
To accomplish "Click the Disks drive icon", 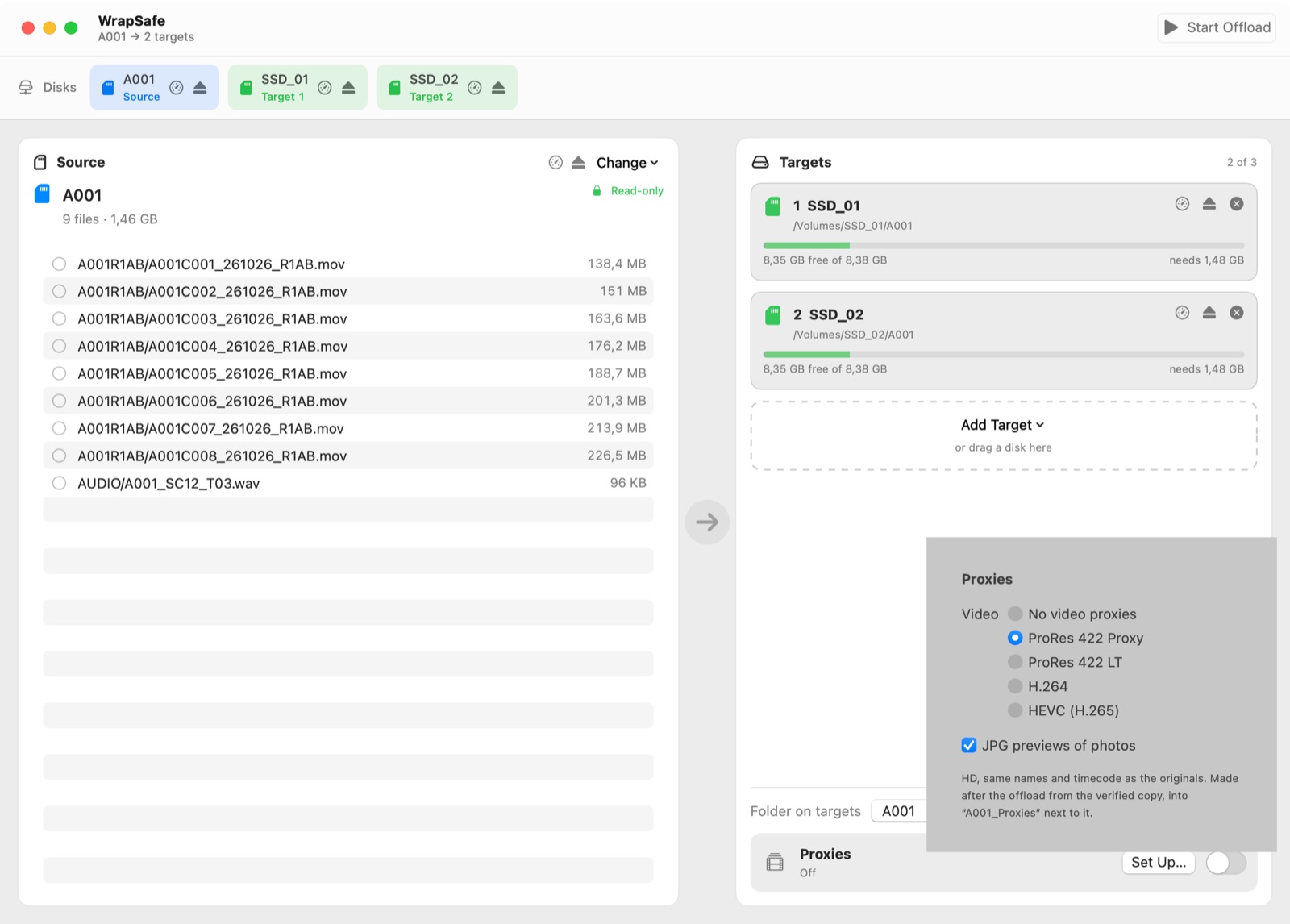I will (26, 87).
